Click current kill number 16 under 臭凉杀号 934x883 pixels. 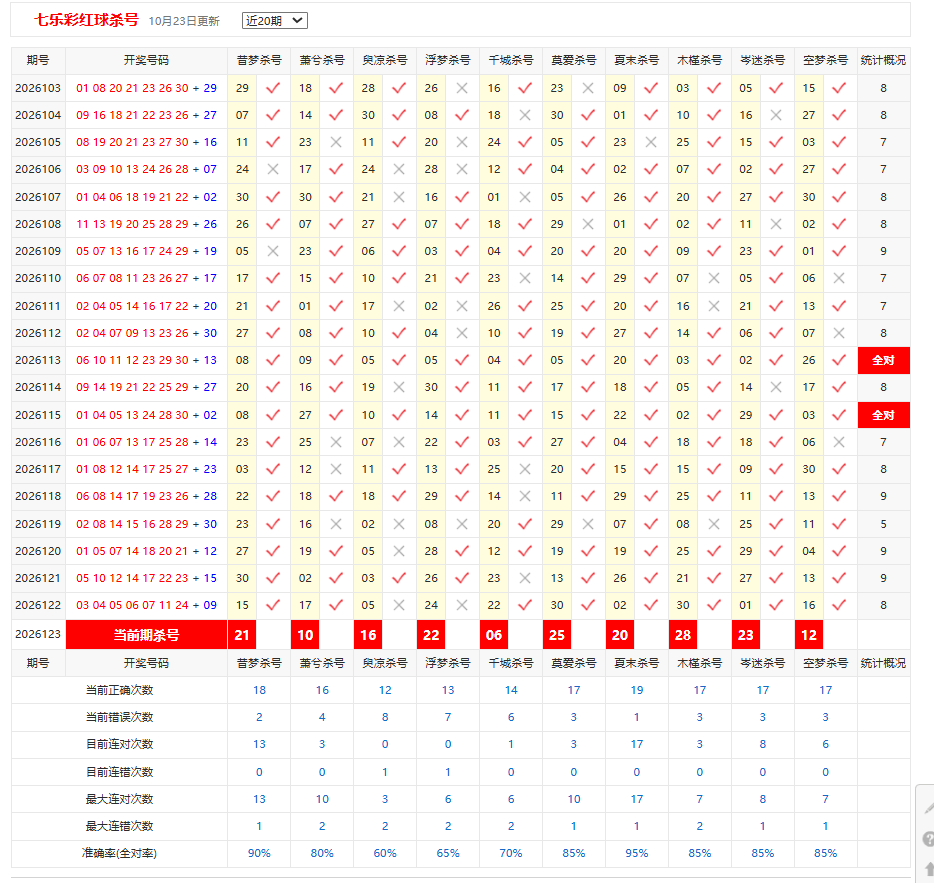click(368, 635)
